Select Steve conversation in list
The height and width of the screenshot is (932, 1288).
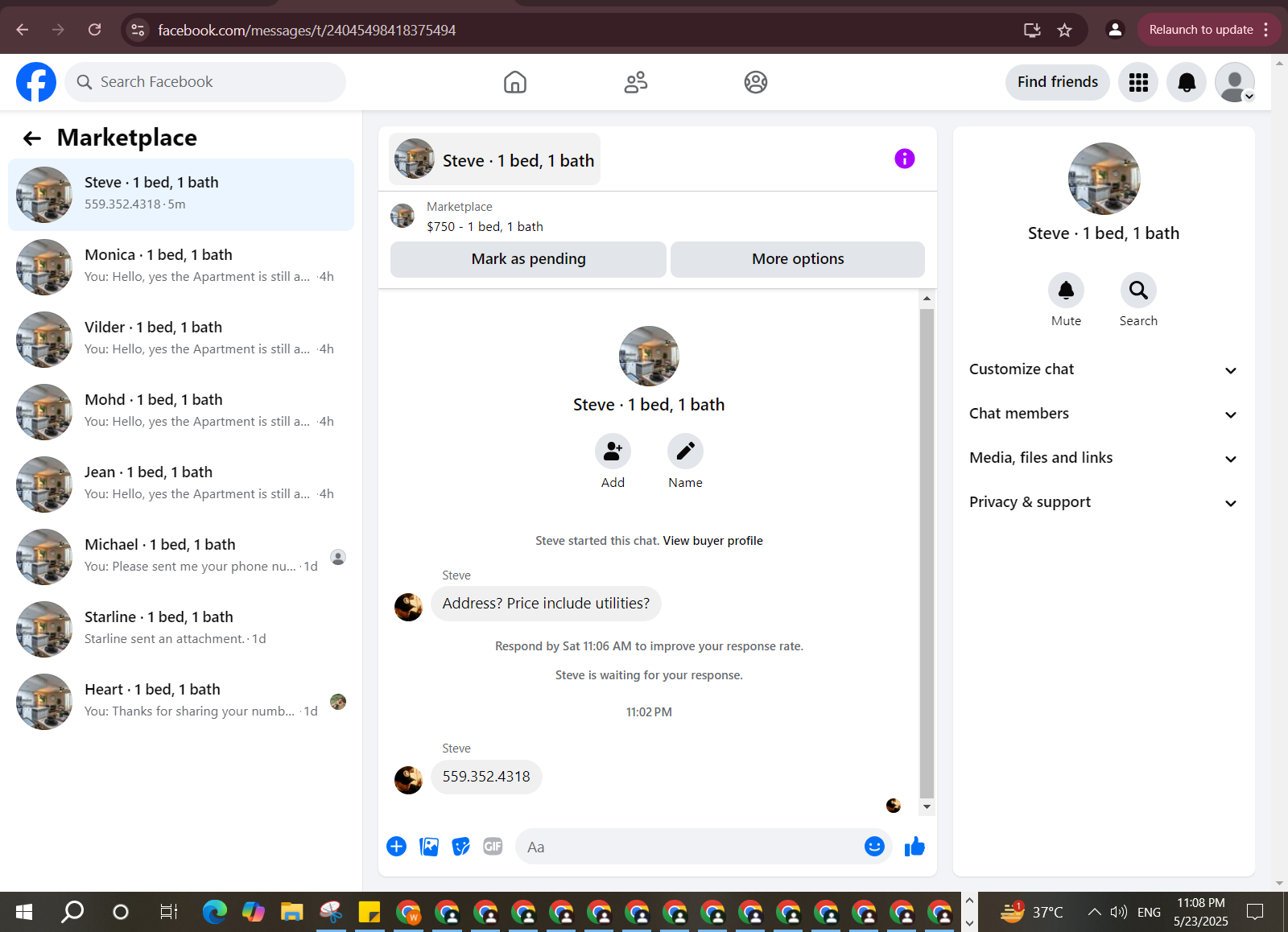pos(181,195)
